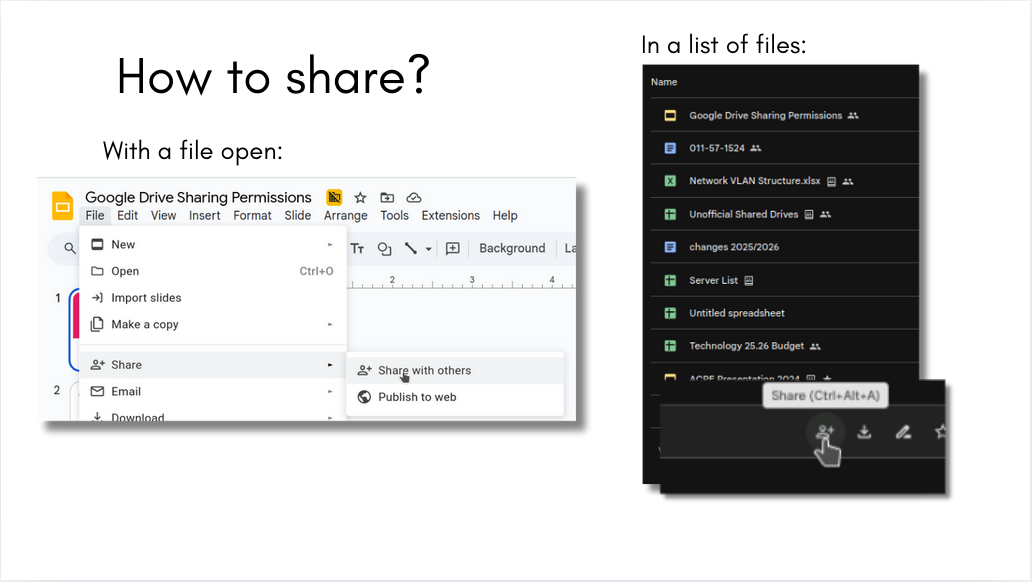Viewport: 1032px width, 582px height.
Task: Select Share with others
Action: tap(455, 370)
